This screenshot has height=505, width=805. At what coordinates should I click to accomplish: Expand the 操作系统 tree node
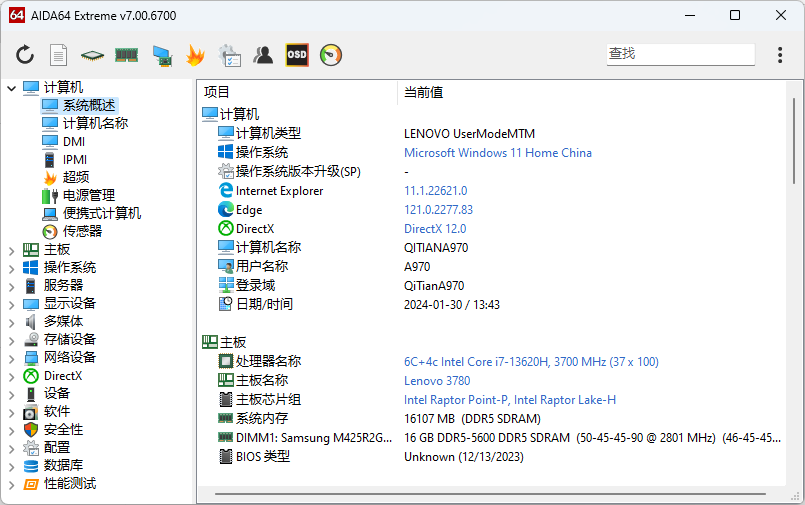pos(12,268)
